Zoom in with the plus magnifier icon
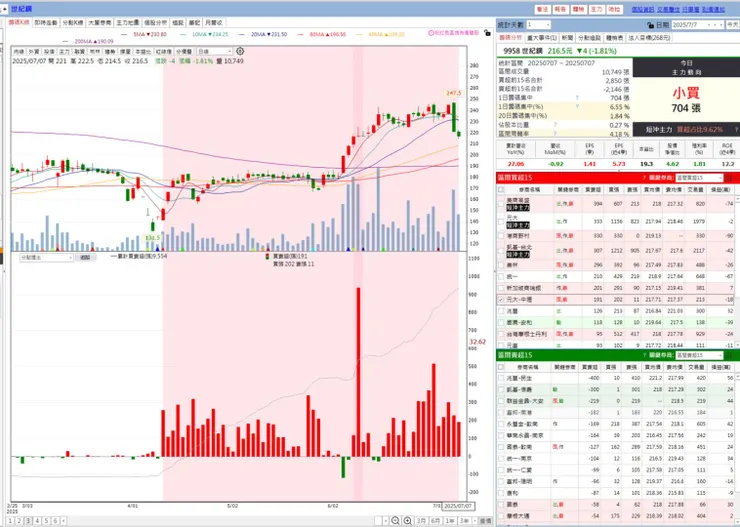 click(x=408, y=520)
